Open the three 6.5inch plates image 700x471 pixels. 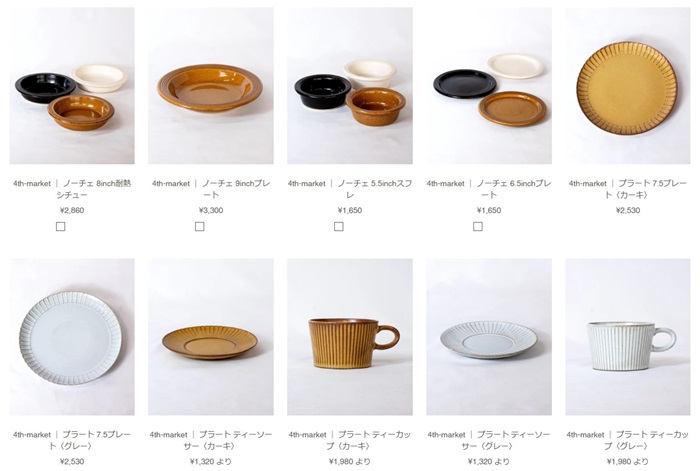tap(489, 86)
